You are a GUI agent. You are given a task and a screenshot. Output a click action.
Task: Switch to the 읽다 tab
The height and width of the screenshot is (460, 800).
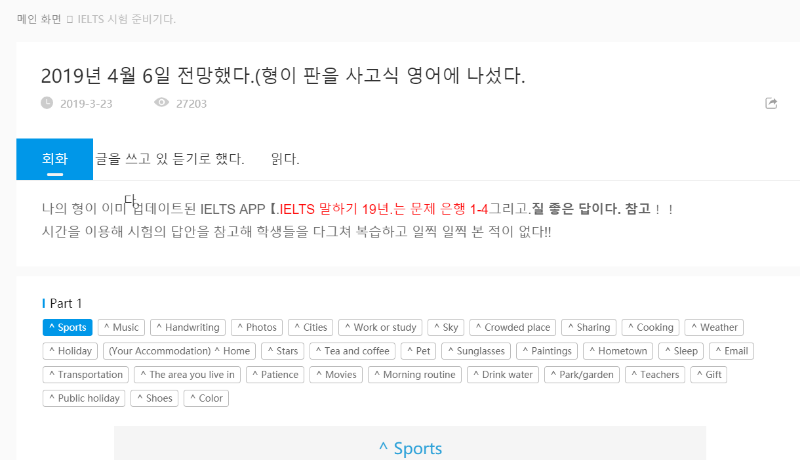[285, 159]
